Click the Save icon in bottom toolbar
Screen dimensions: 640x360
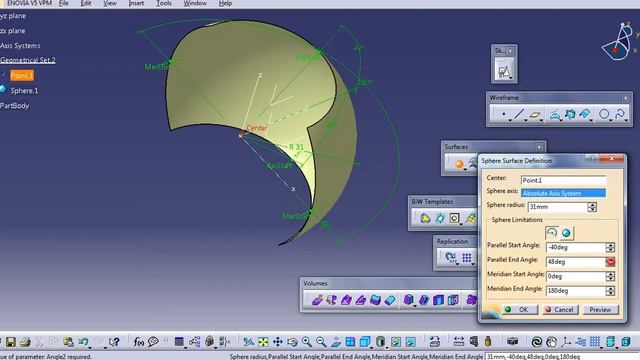10,342
